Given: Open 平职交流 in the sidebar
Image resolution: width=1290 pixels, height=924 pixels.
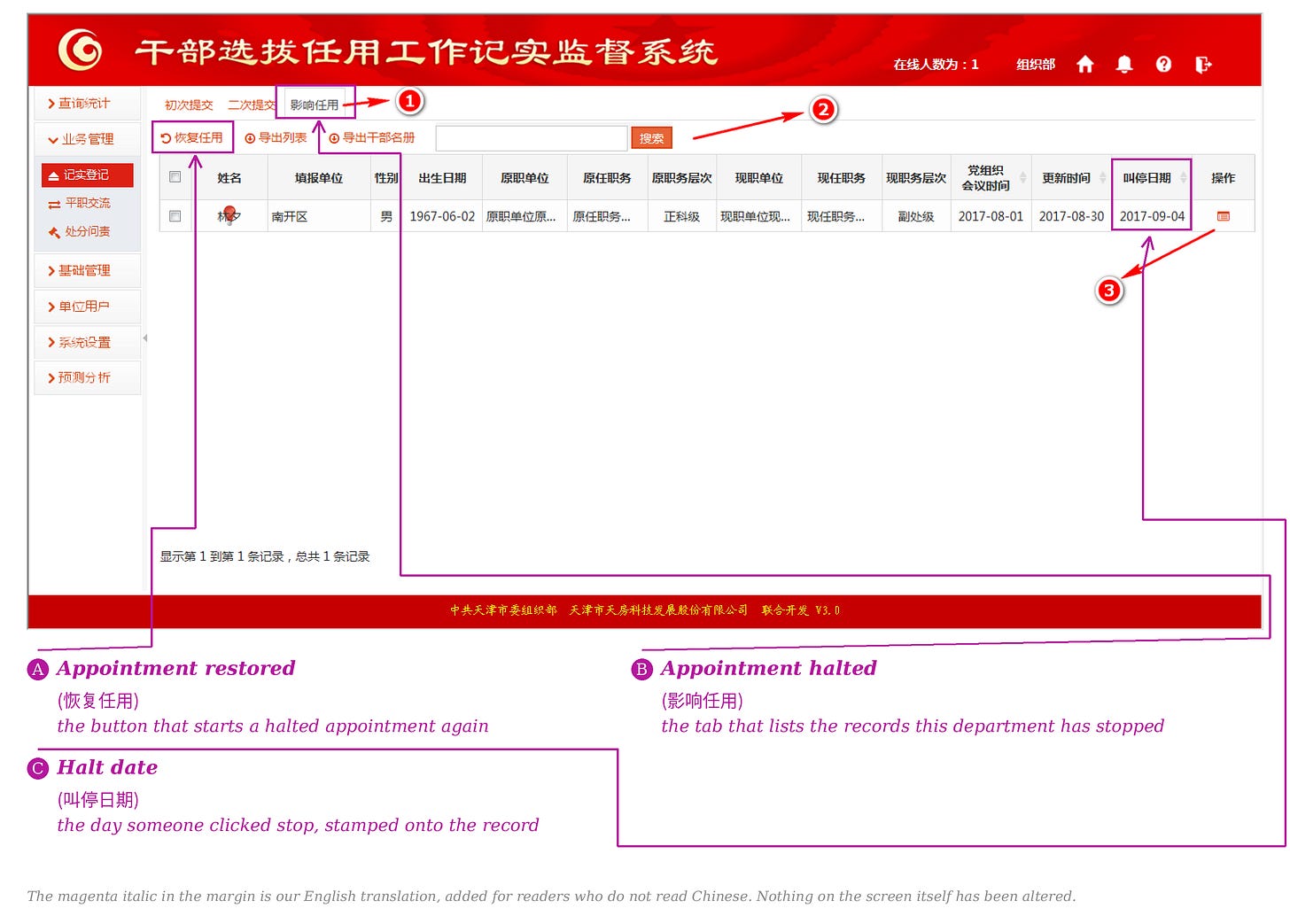Looking at the screenshot, I should [80, 203].
